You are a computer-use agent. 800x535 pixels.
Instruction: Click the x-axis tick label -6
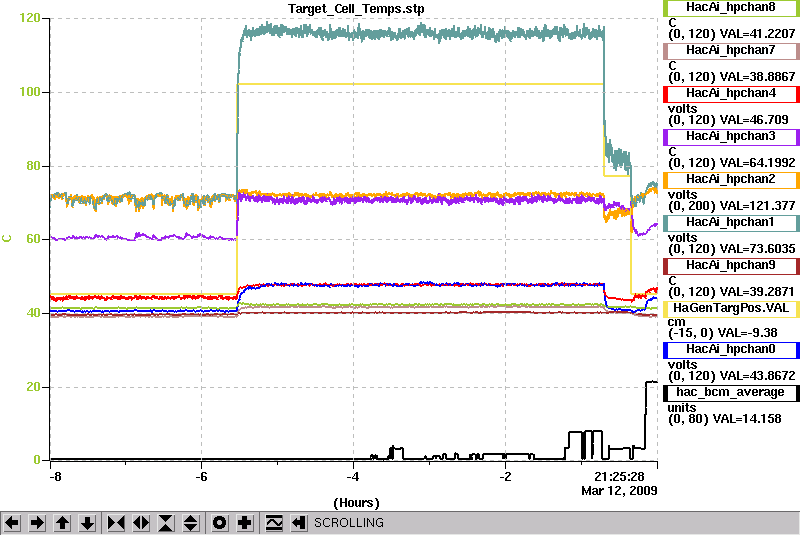202,477
